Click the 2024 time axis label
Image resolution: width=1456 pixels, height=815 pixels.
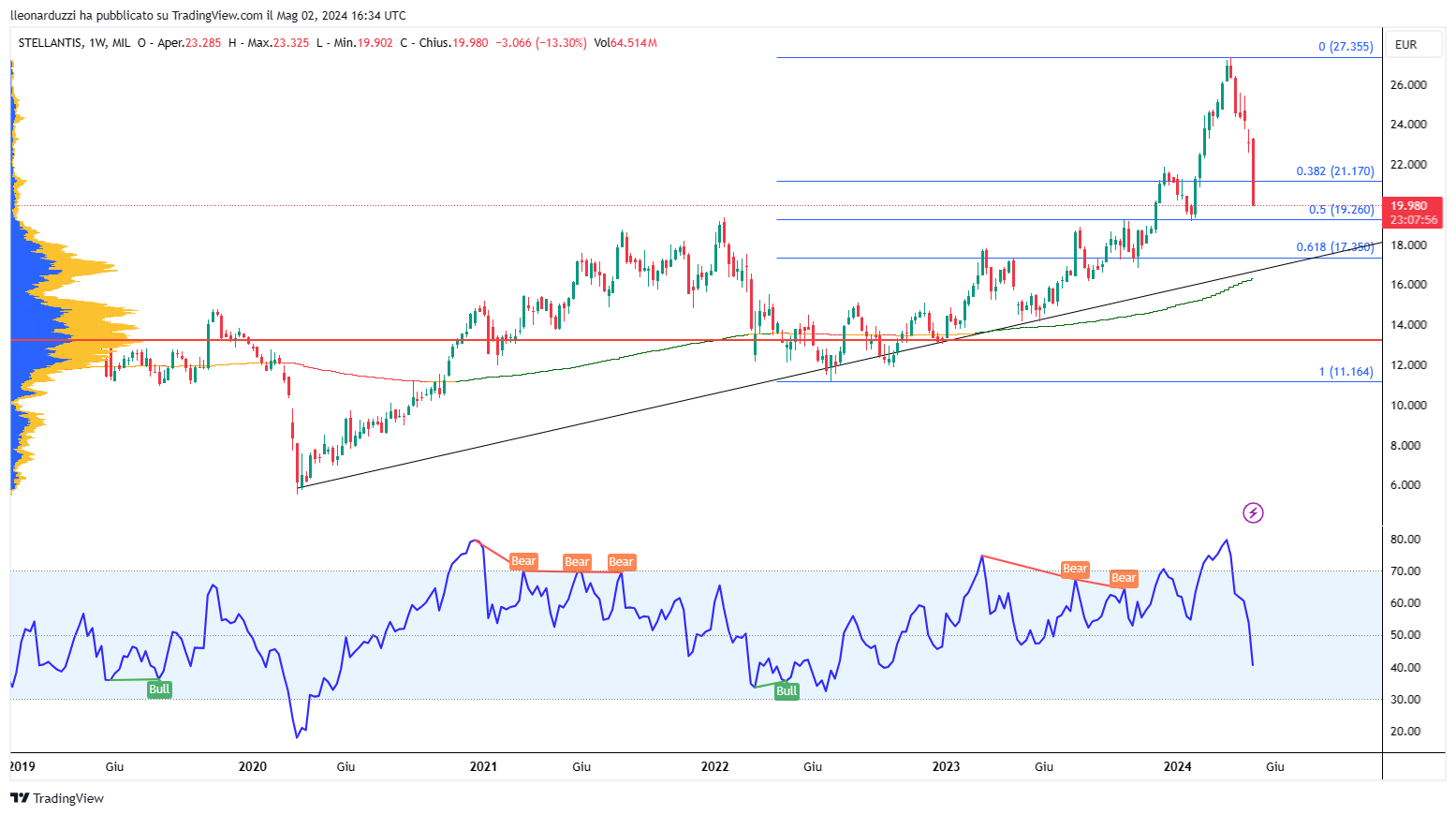(x=1177, y=766)
